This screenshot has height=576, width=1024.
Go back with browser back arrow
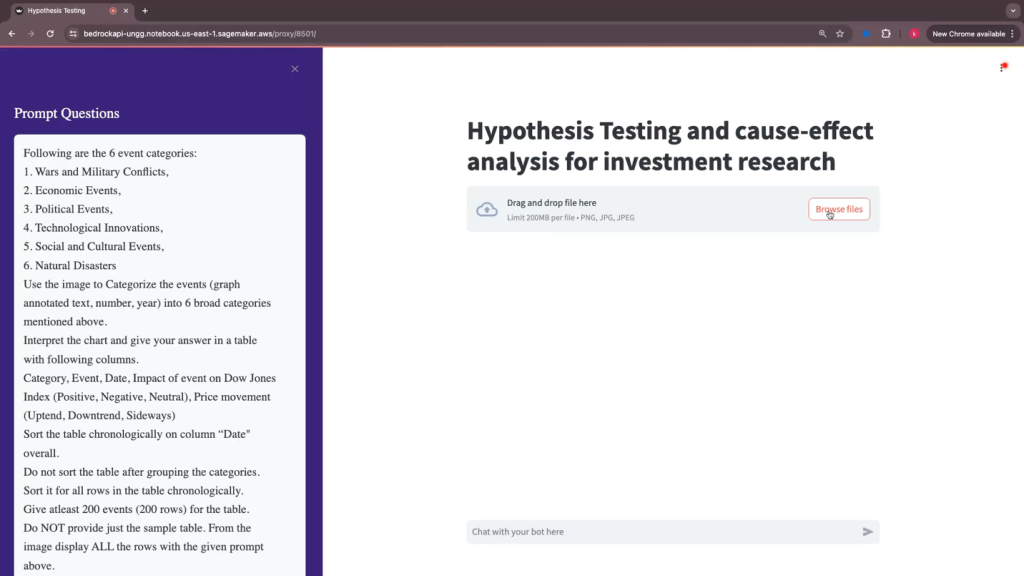pos(12,34)
